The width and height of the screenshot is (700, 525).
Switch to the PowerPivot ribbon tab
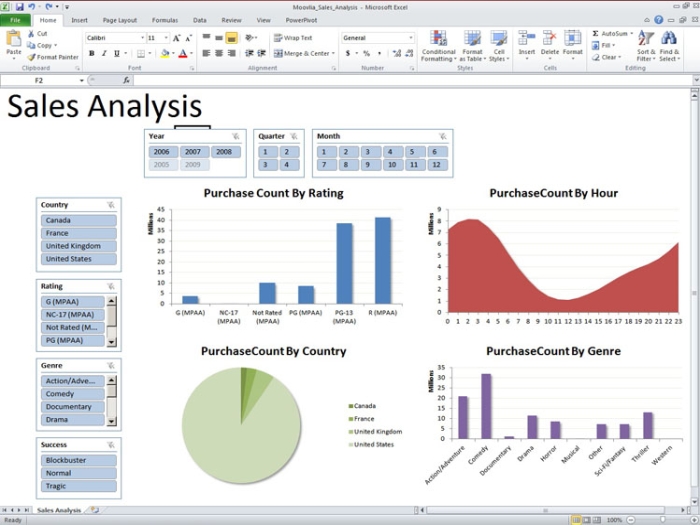(x=301, y=20)
